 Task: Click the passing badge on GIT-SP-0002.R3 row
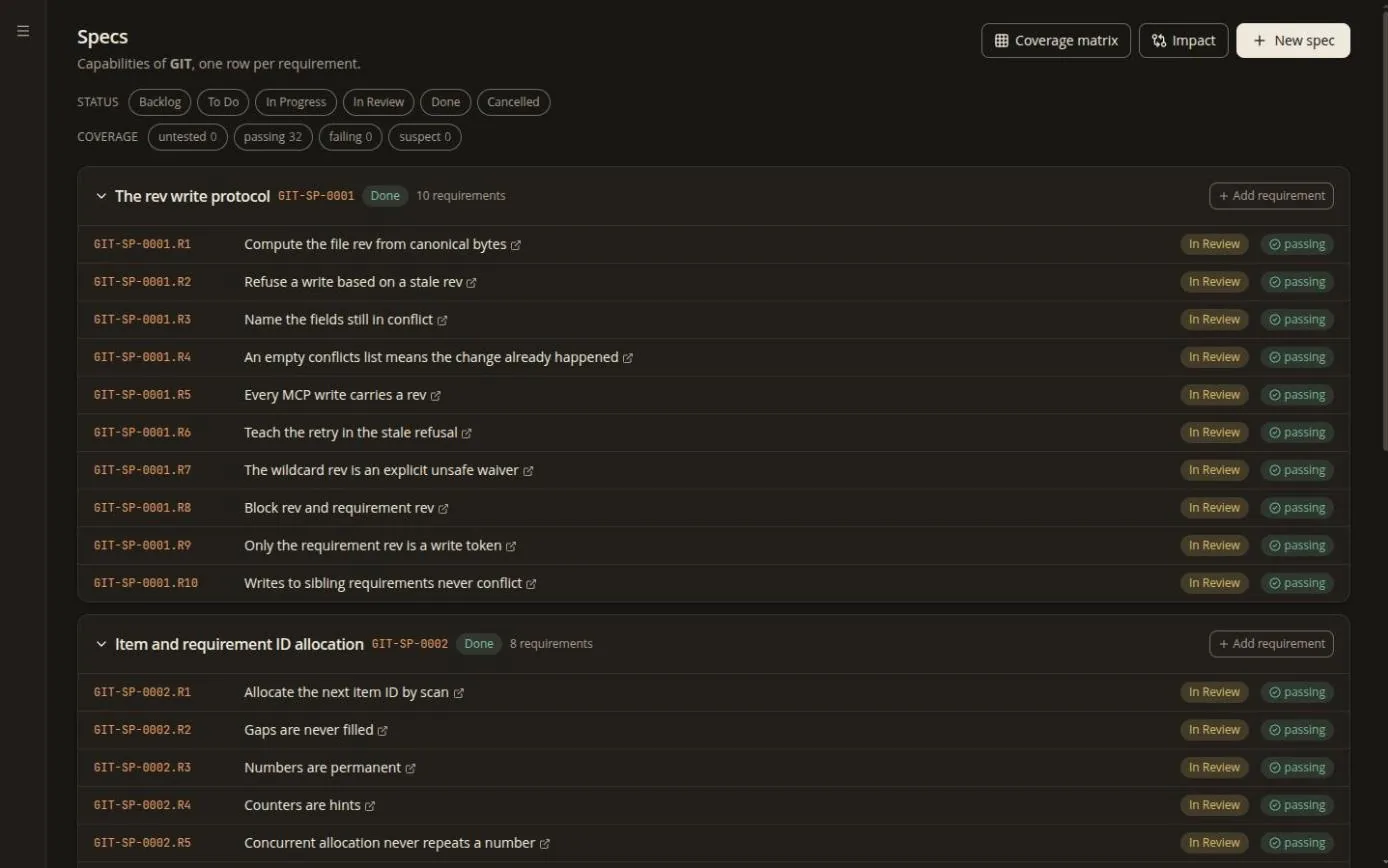(1297, 767)
